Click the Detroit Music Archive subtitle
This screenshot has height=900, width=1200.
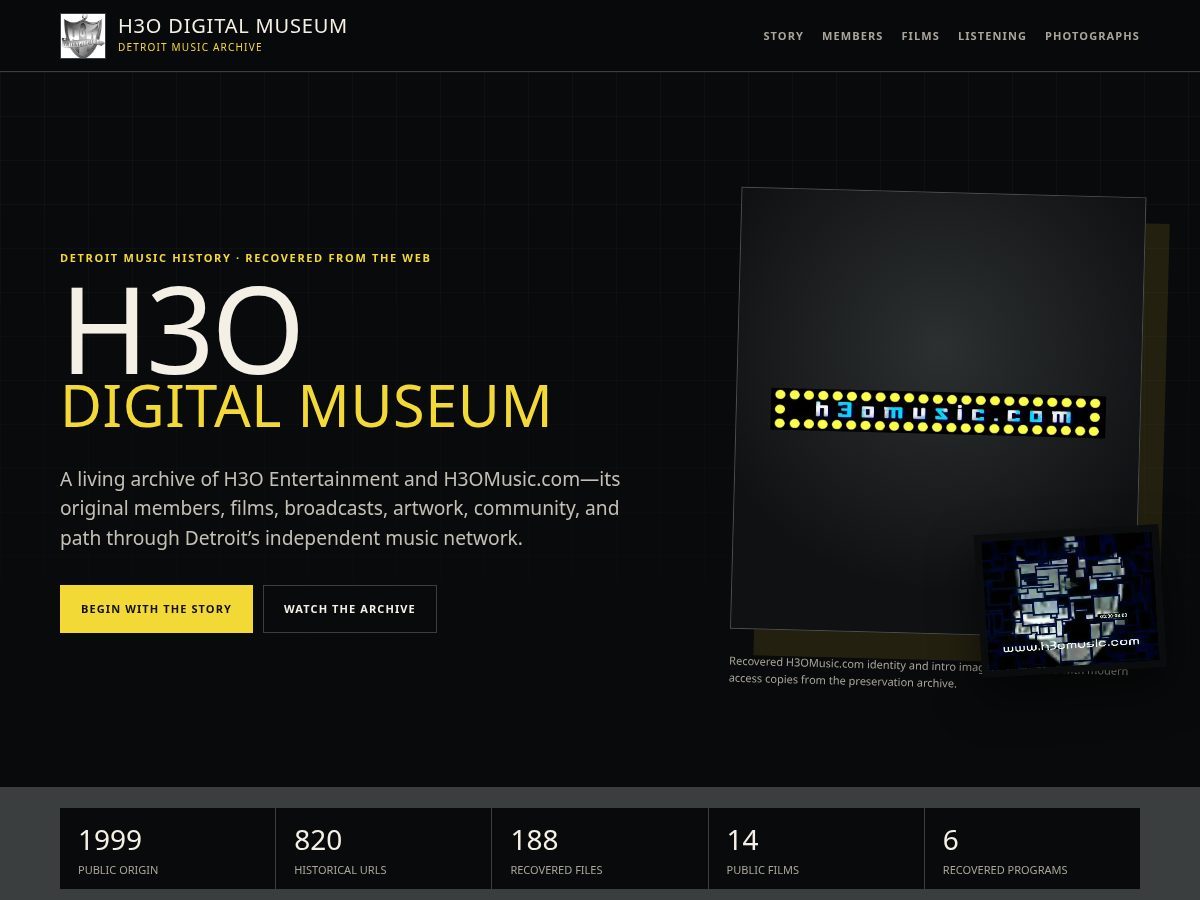[190, 47]
